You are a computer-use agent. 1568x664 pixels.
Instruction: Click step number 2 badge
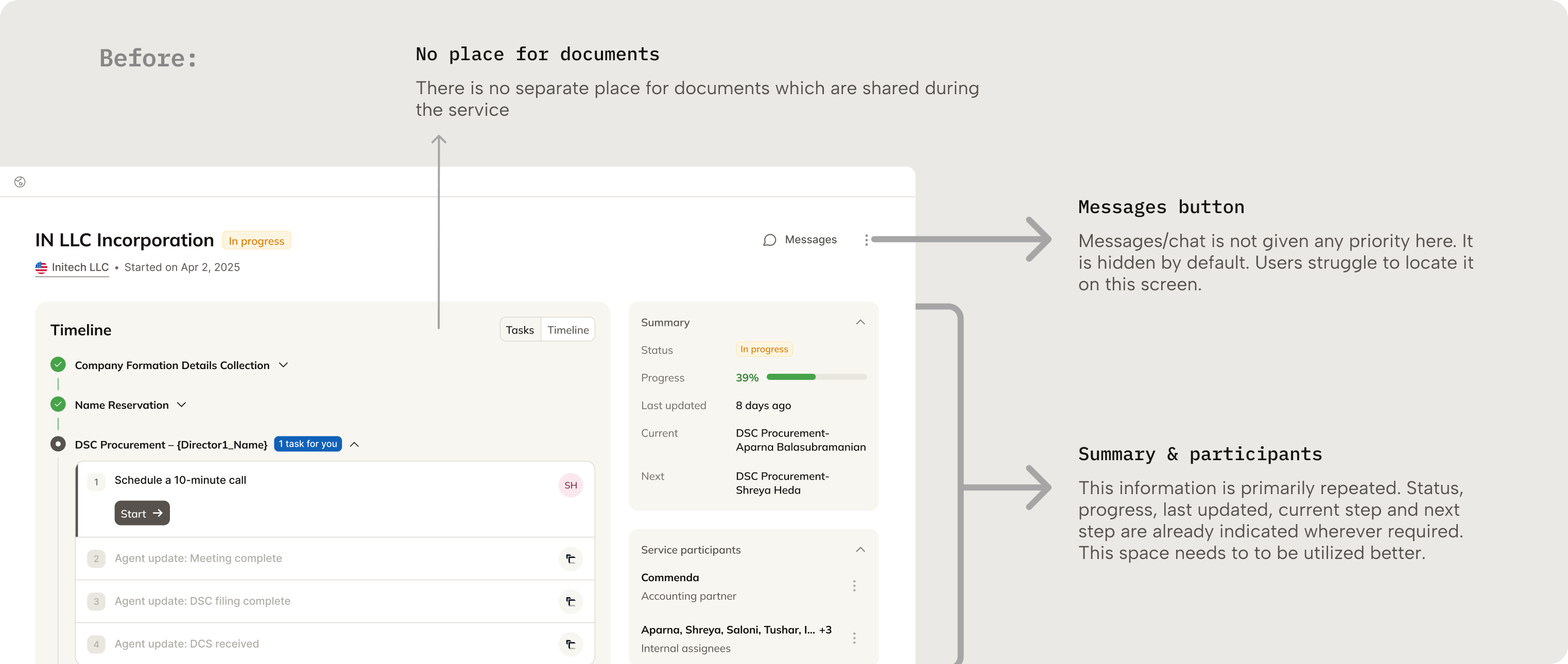coord(96,558)
